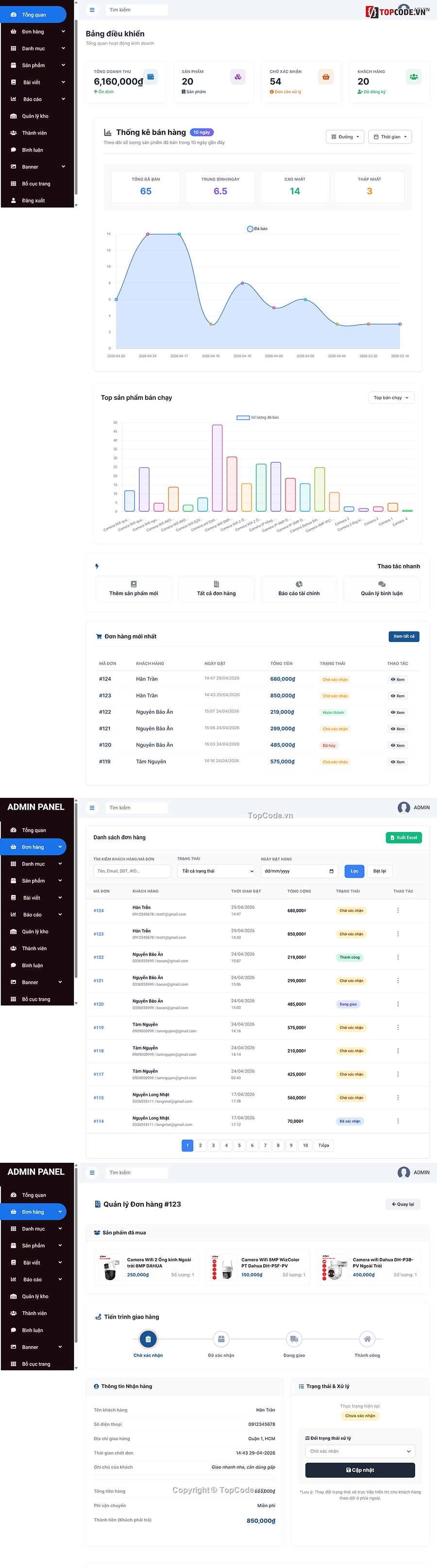Viewport: 437px width, 1568px height.
Task: Click the Tên, Email, SĐT, #ID search field
Action: point(132,871)
